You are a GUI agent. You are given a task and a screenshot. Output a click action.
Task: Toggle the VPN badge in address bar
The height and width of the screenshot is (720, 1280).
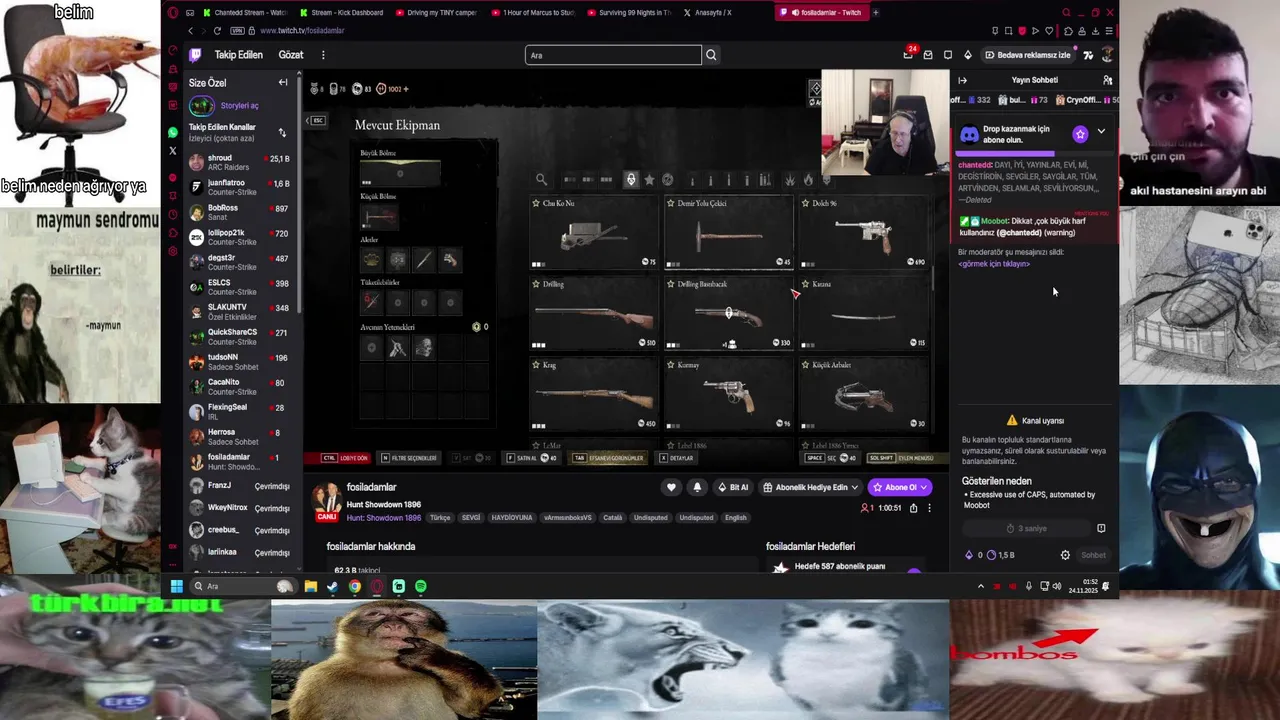pos(237,31)
